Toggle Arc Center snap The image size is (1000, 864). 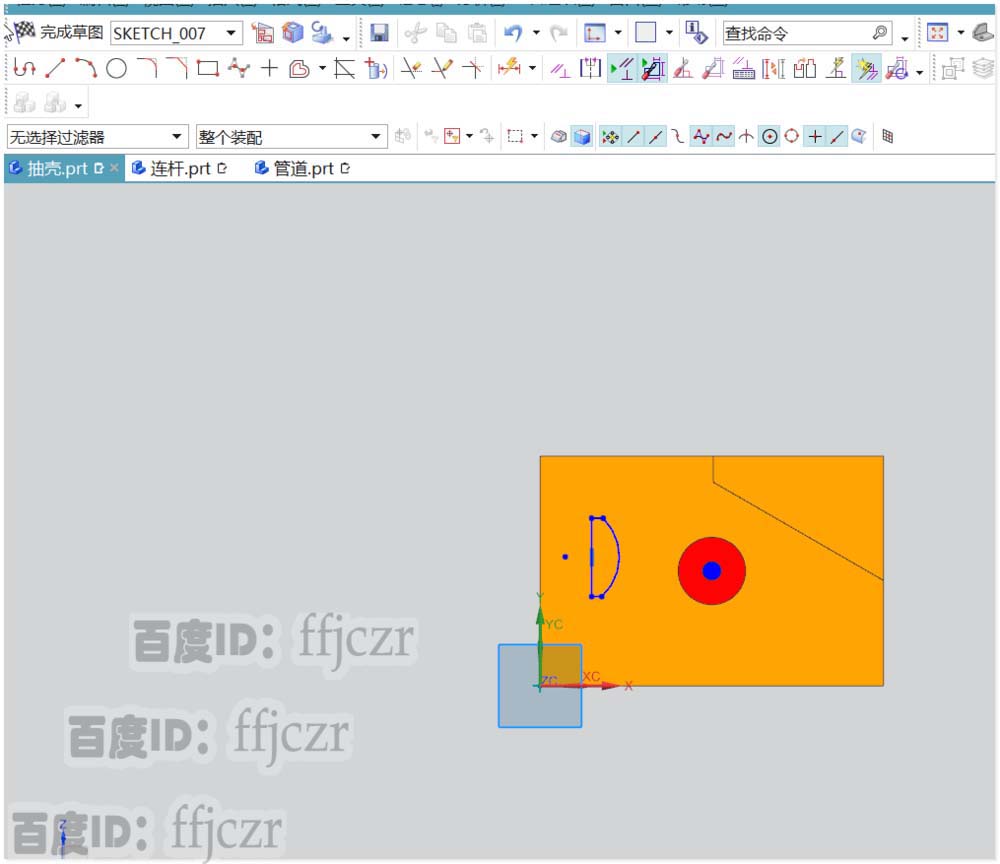[770, 136]
